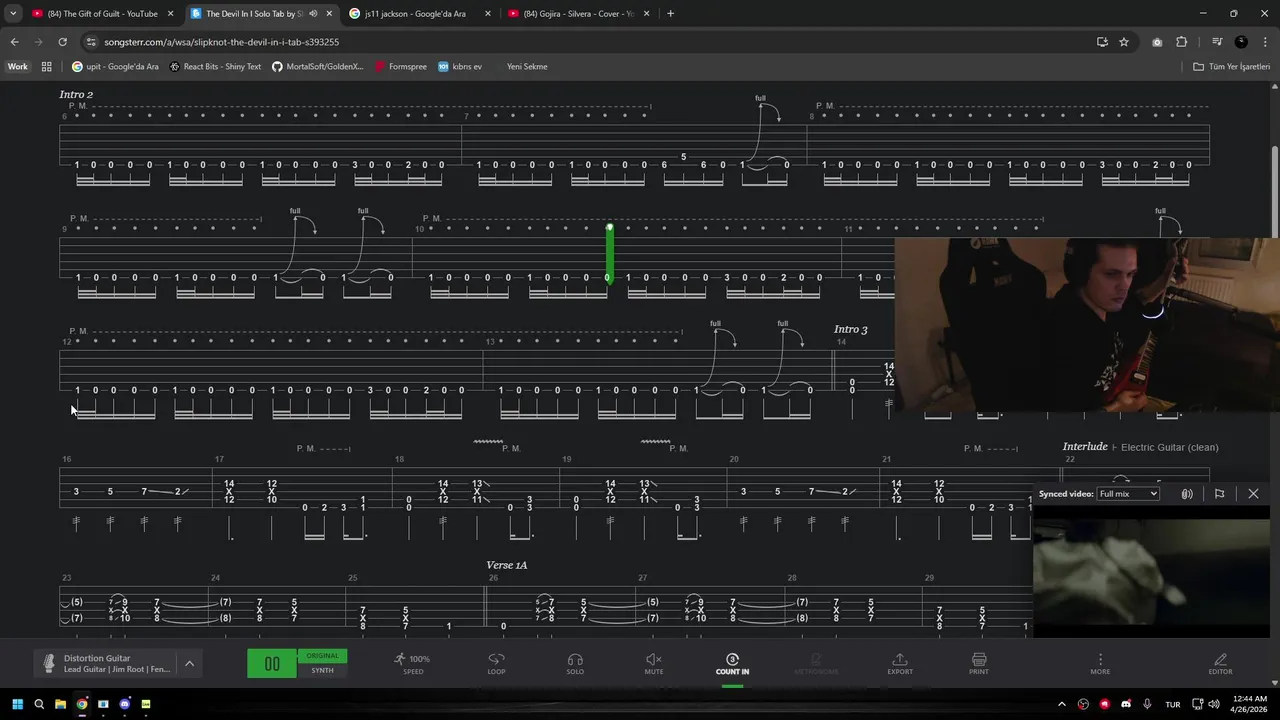Switch to Gojira Silvera Cover tab

pyautogui.click(x=578, y=14)
